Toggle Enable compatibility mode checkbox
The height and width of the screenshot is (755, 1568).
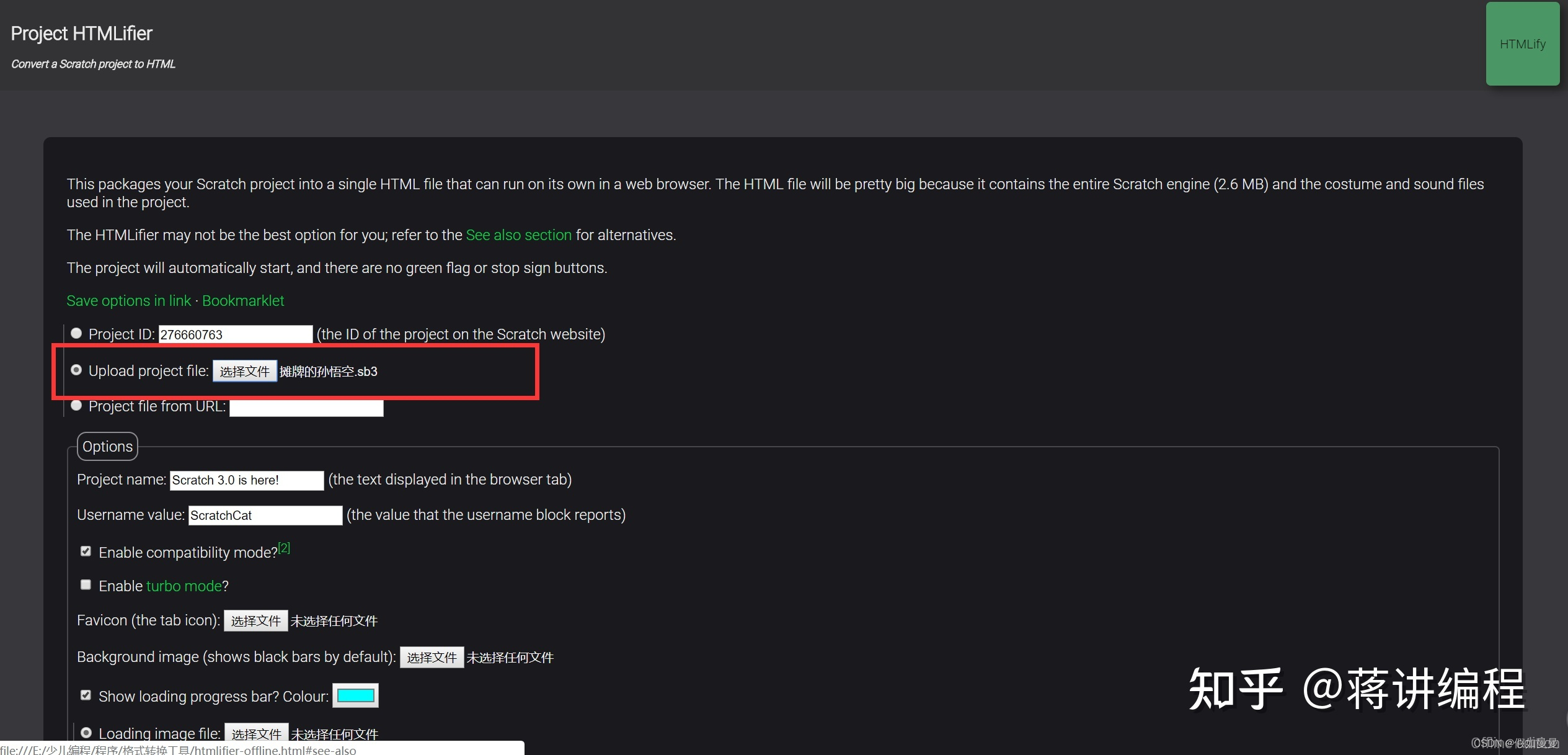click(x=86, y=552)
